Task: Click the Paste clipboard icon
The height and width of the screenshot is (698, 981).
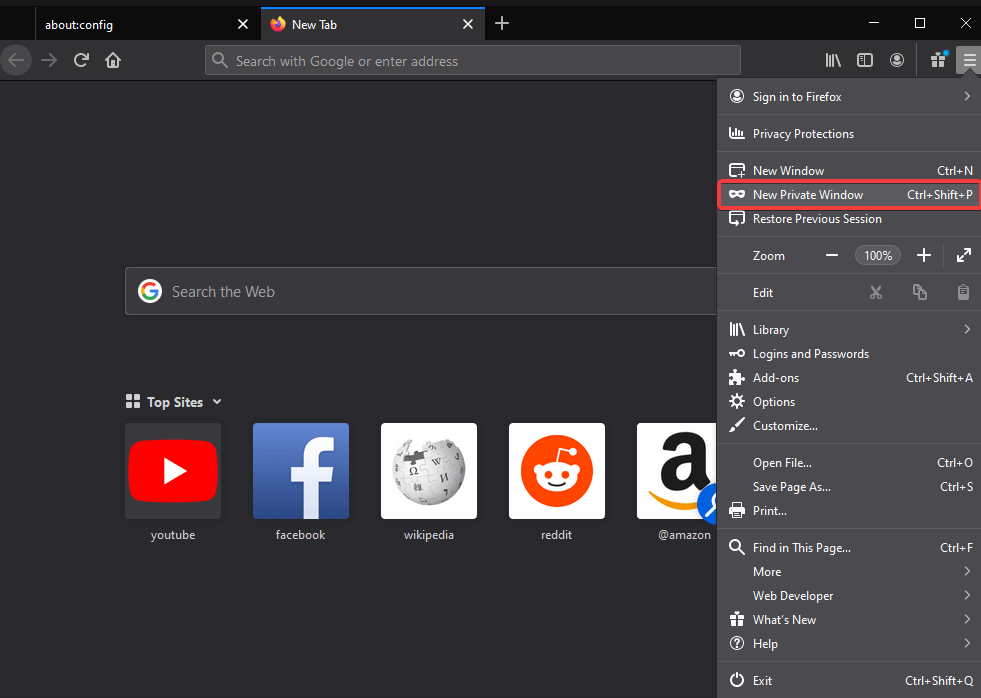Action: [x=963, y=292]
